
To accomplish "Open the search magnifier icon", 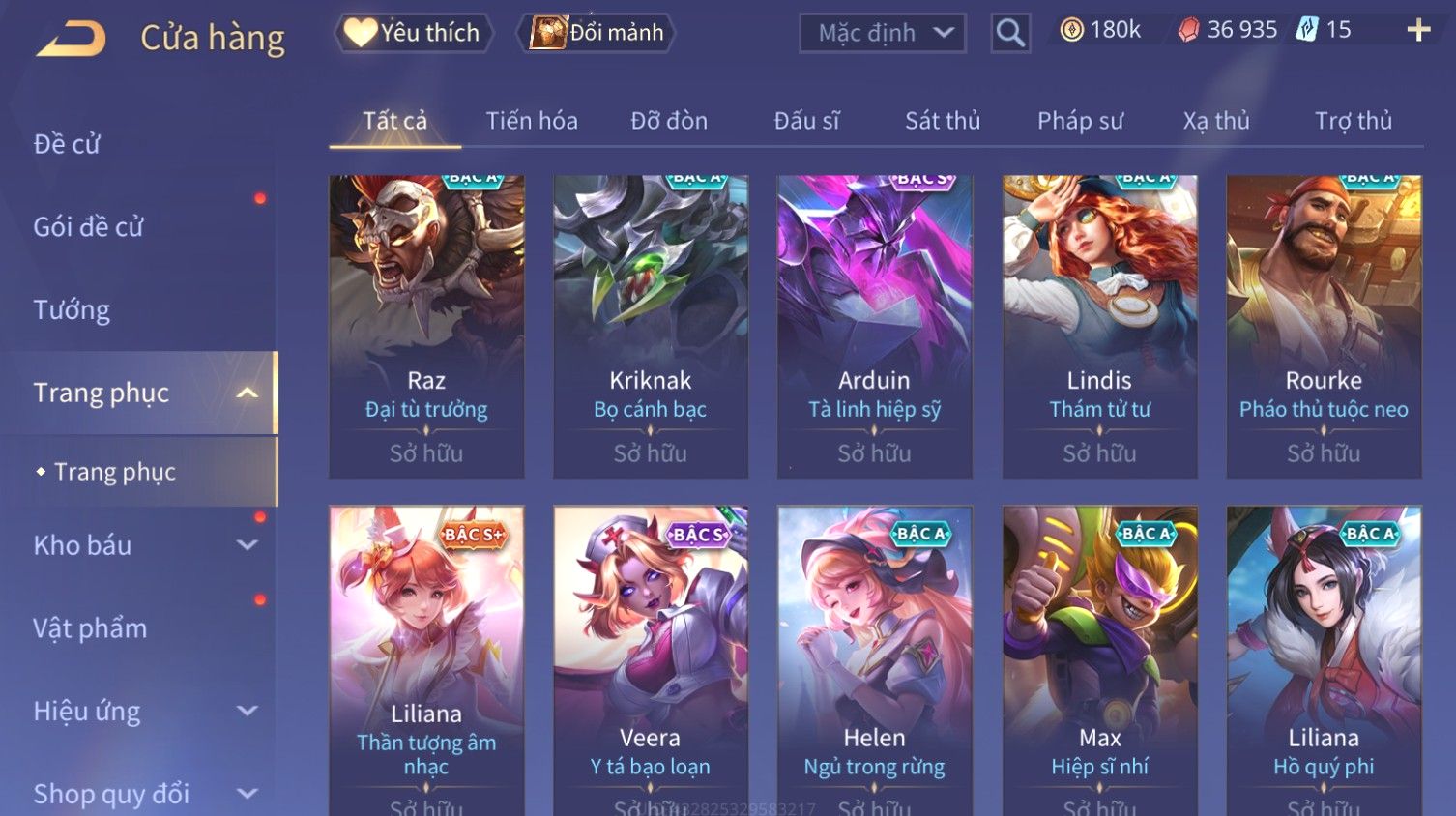I will 1010,33.
